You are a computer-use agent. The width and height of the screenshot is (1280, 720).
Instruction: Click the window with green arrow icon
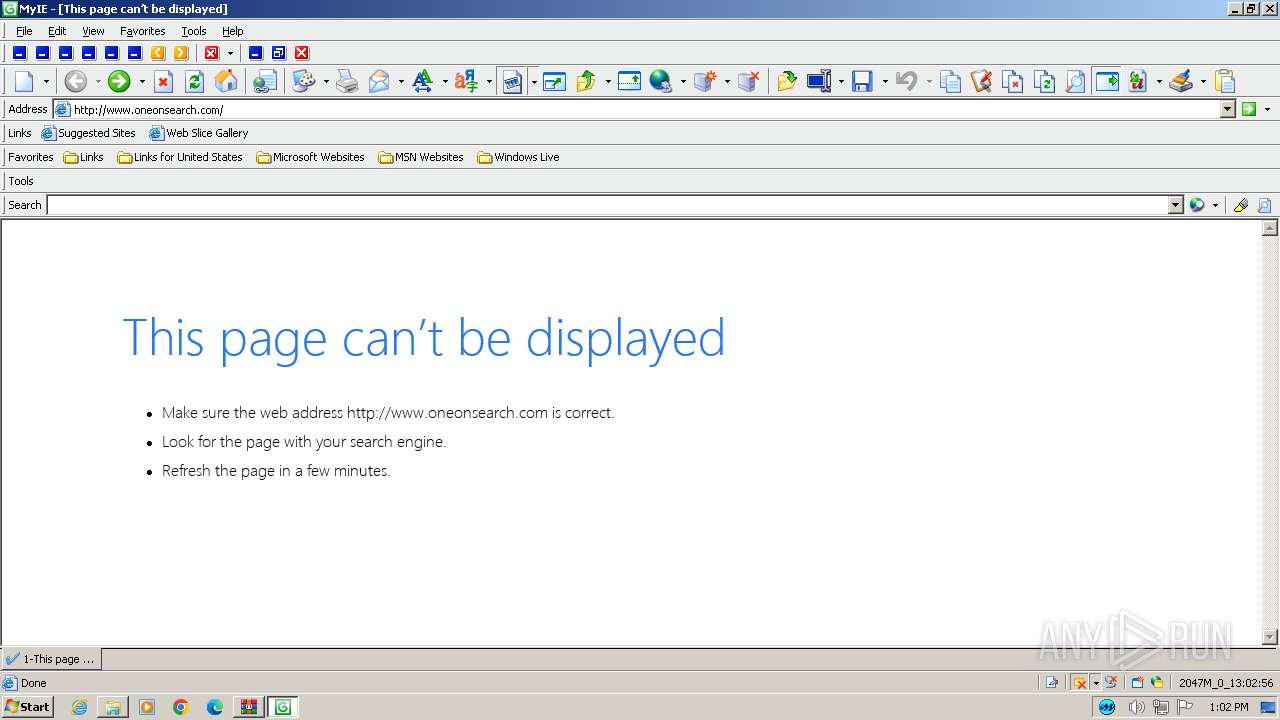(554, 81)
